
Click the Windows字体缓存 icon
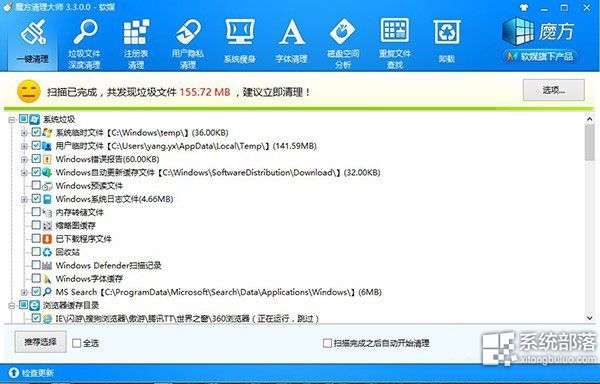click(47, 279)
